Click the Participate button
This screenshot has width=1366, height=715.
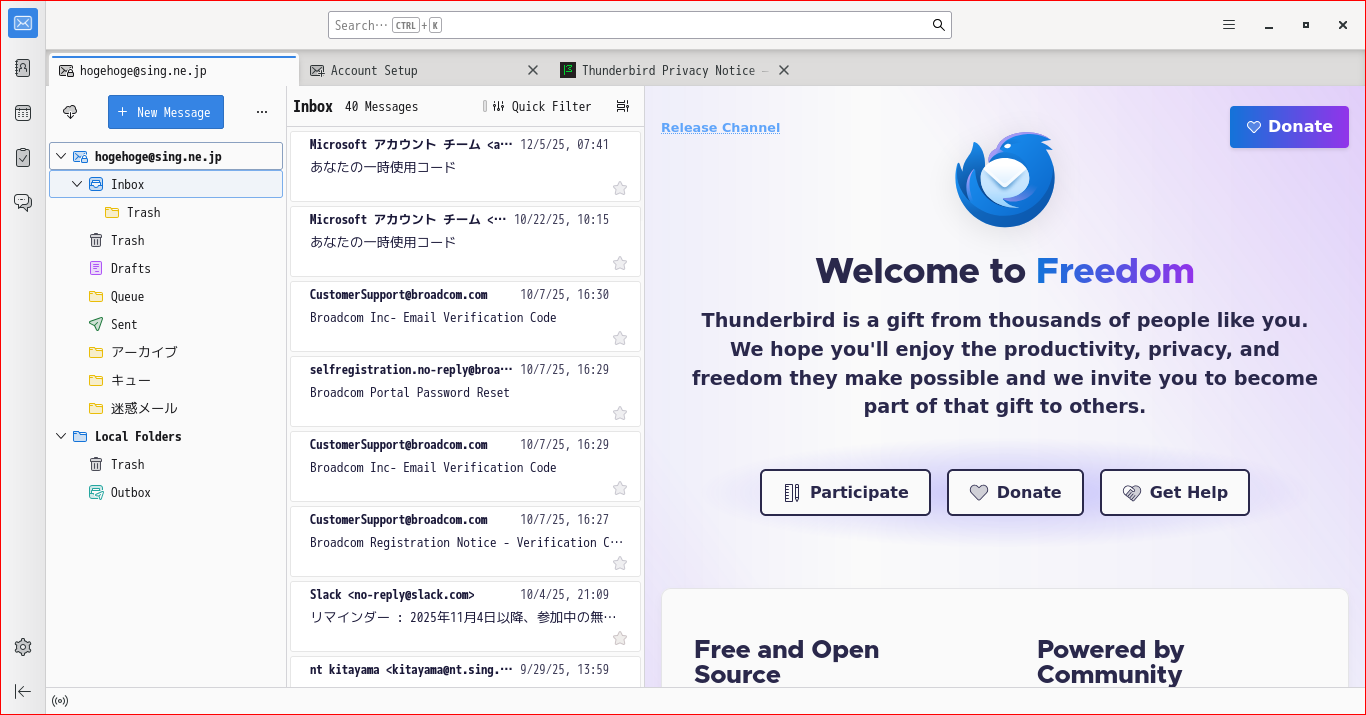pos(845,492)
